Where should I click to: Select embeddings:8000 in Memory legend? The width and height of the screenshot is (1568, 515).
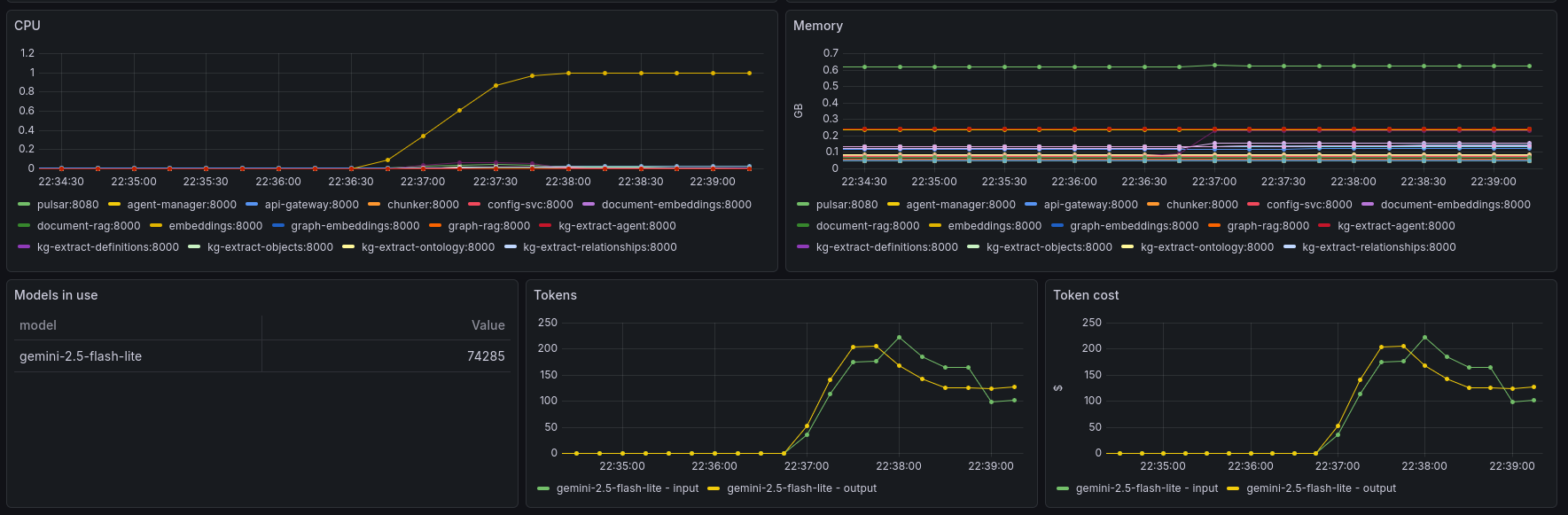[x=995, y=226]
